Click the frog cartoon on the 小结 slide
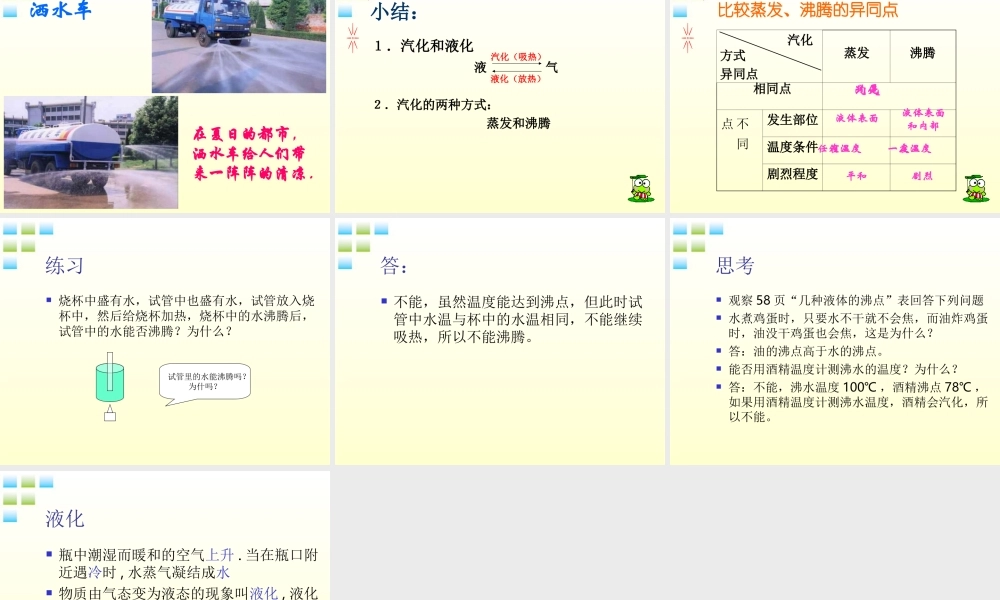Screen dimensions: 1000x600 point(641,188)
